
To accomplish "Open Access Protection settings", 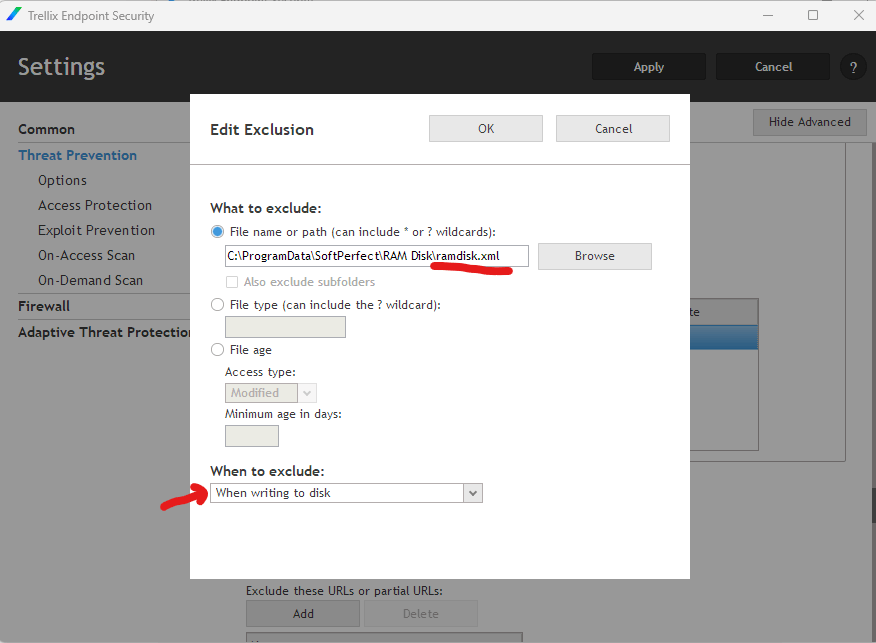I will point(95,206).
